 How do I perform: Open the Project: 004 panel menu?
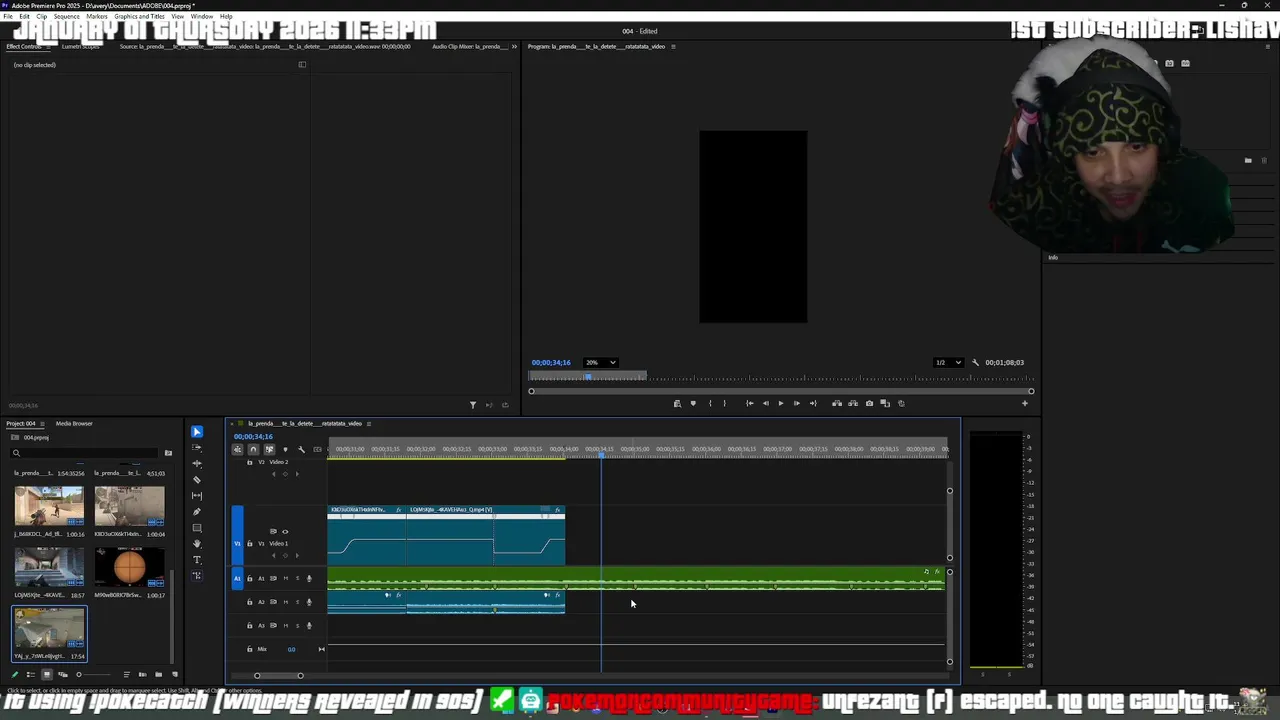[x=42, y=423]
